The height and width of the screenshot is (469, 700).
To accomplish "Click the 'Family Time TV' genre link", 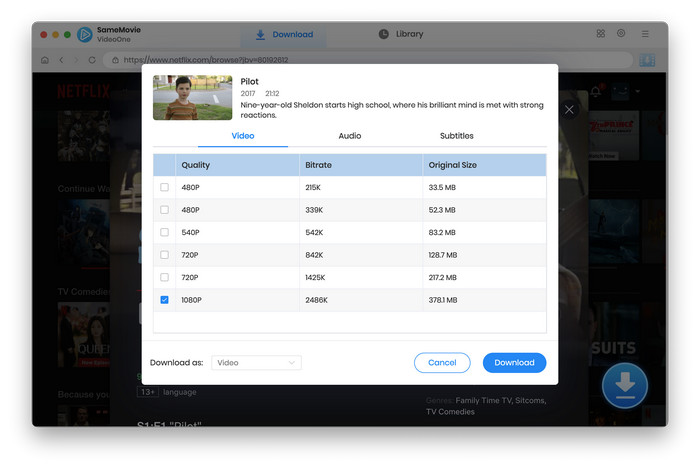I will click(x=484, y=400).
